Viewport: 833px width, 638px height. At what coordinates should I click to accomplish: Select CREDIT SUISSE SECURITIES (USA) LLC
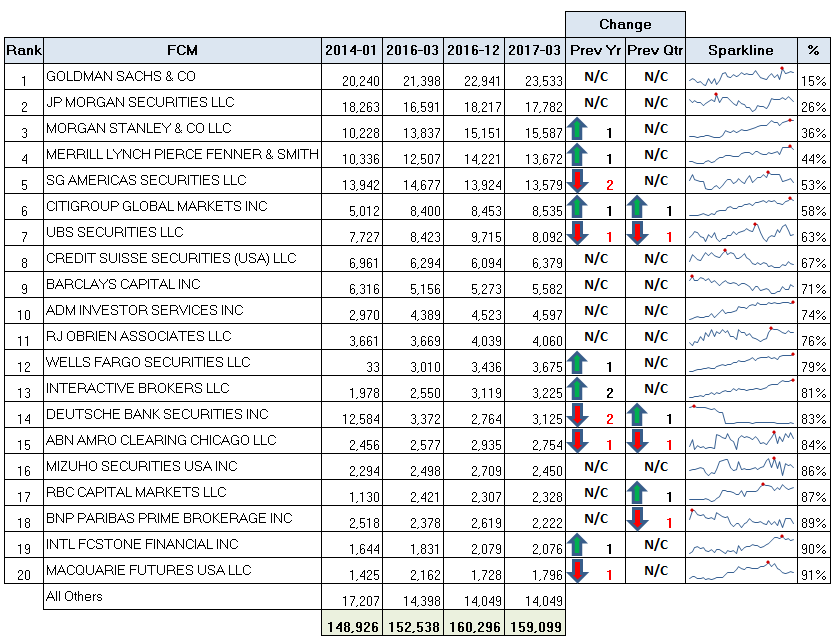[182, 259]
